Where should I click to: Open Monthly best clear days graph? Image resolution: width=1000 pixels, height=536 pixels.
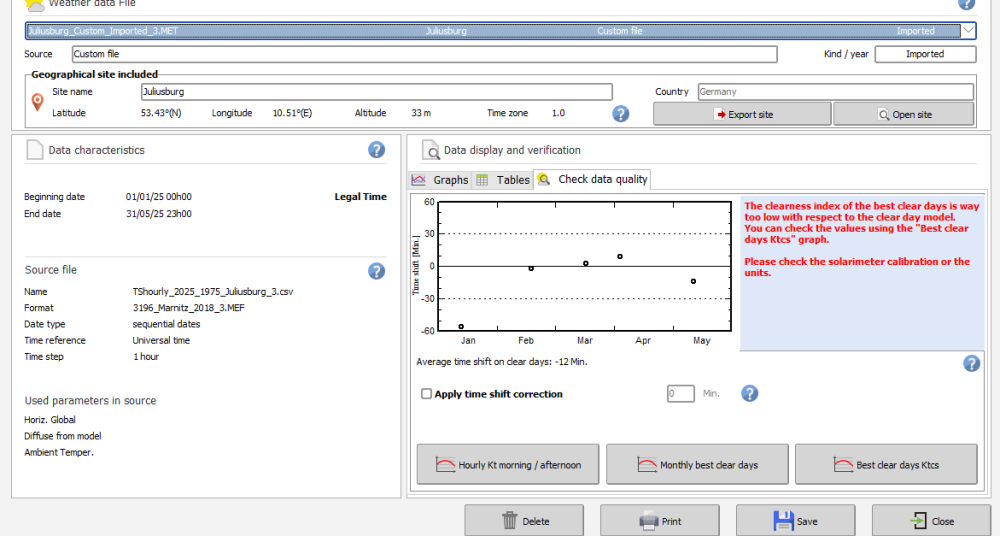[x=697, y=465]
